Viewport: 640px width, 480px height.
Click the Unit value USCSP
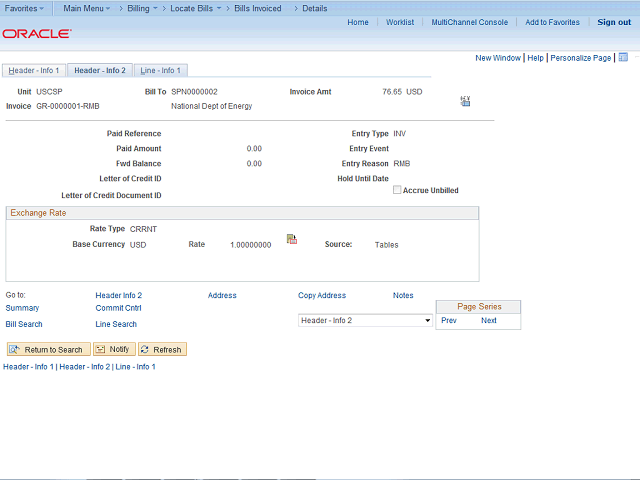[49, 92]
